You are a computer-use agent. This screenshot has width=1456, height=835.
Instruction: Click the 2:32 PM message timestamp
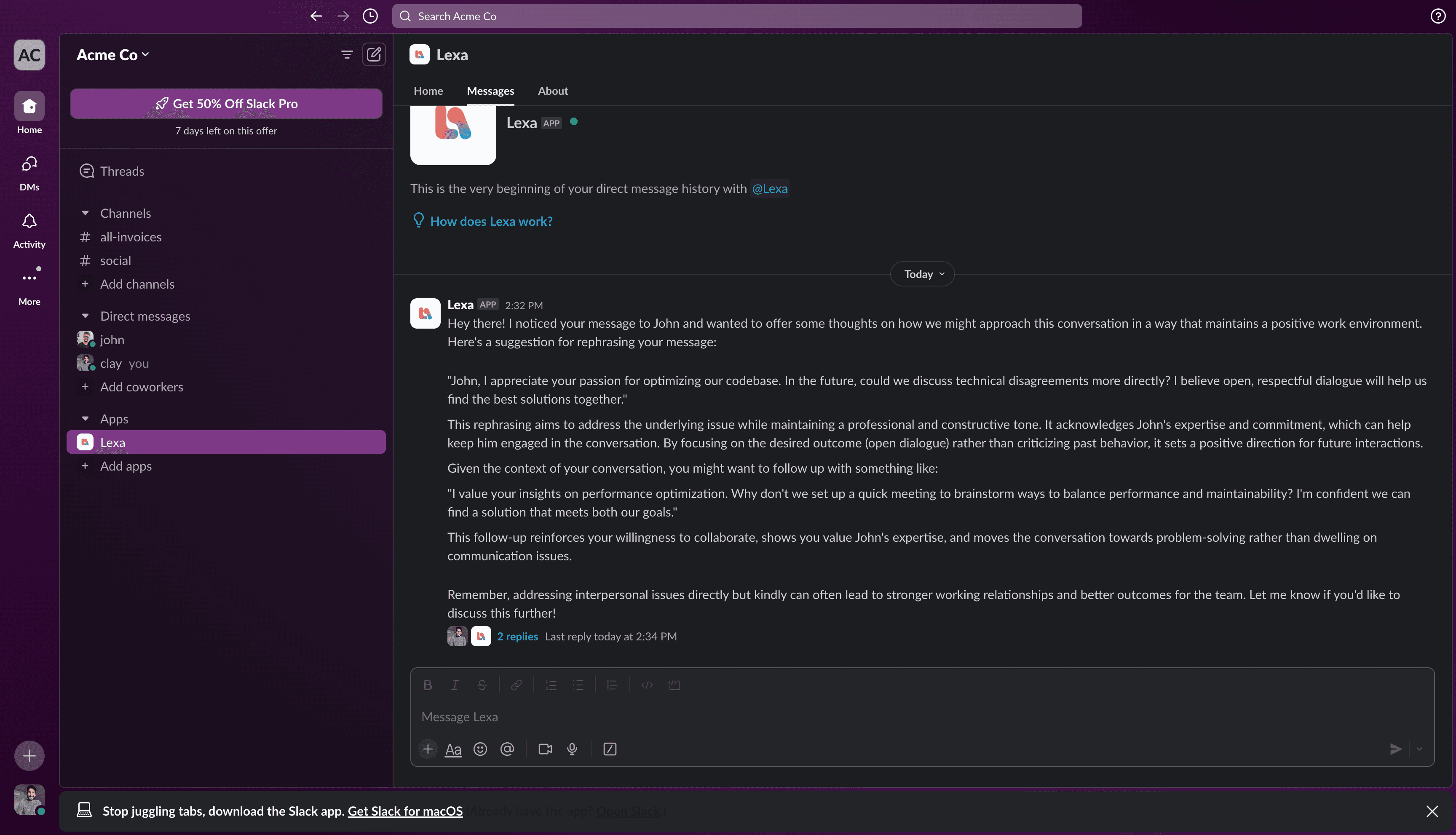[x=524, y=305]
